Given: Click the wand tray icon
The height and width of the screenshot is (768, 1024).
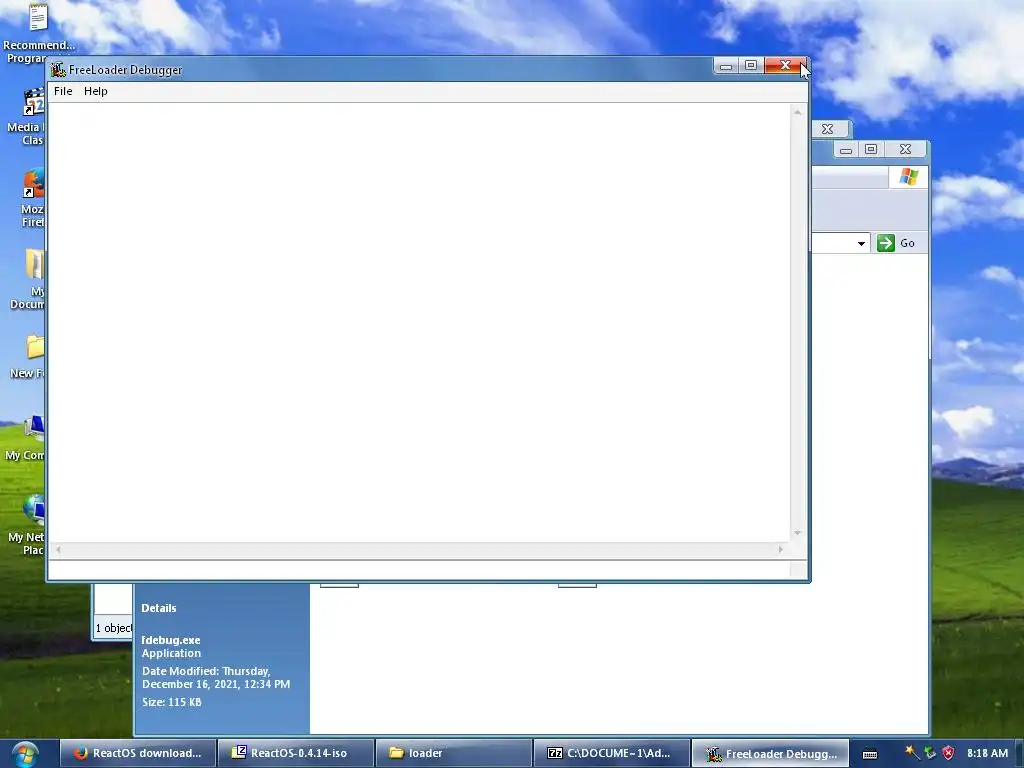Looking at the screenshot, I should (912, 753).
